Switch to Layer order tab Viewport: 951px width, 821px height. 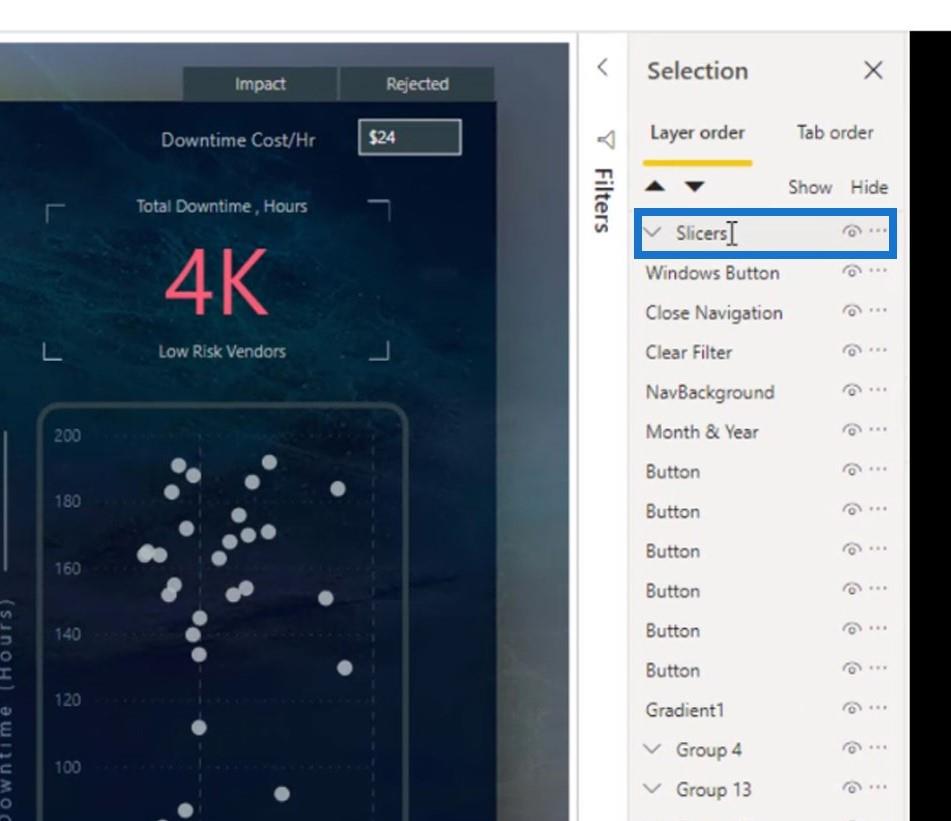[x=697, y=133]
